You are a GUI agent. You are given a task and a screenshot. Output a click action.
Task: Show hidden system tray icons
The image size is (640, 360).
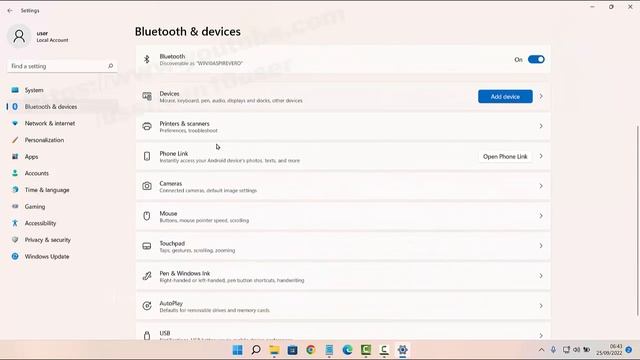(541, 350)
